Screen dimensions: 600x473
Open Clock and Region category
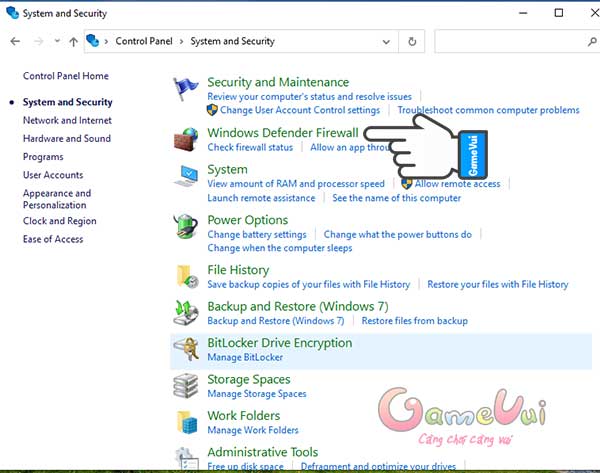60,221
